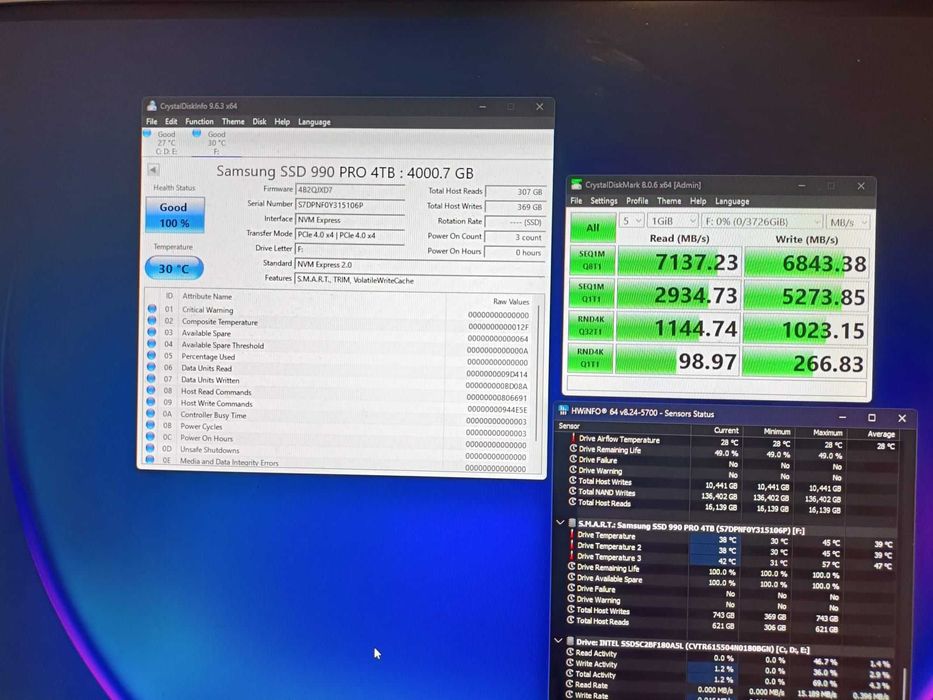Click the Raw Values column header
This screenshot has width=933, height=700.
(x=511, y=302)
